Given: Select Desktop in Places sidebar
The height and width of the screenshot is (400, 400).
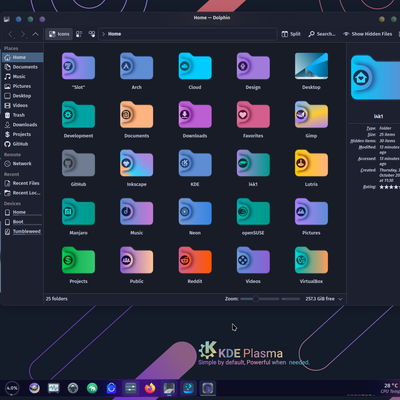Looking at the screenshot, I should [x=23, y=96].
